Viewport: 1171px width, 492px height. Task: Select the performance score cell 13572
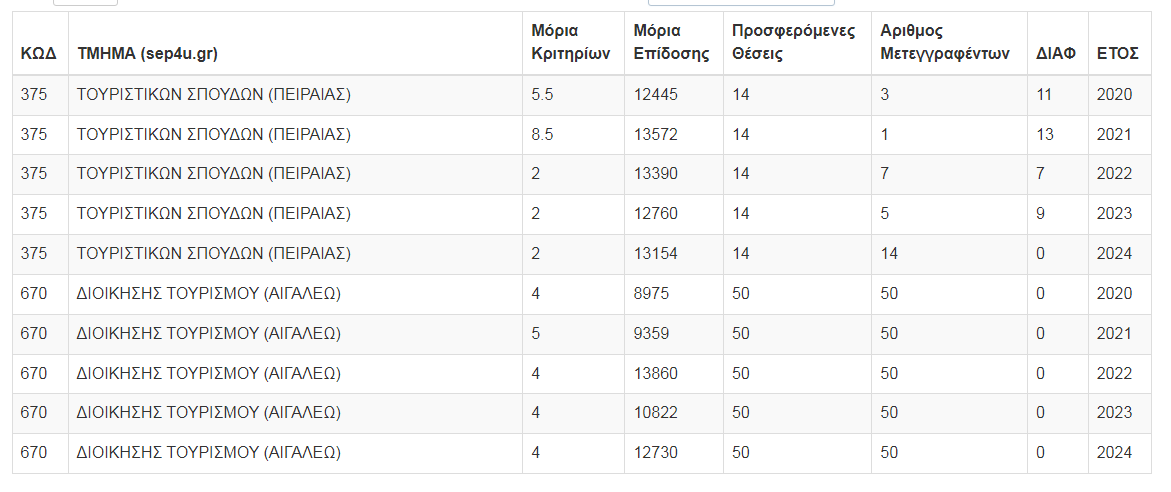656,135
